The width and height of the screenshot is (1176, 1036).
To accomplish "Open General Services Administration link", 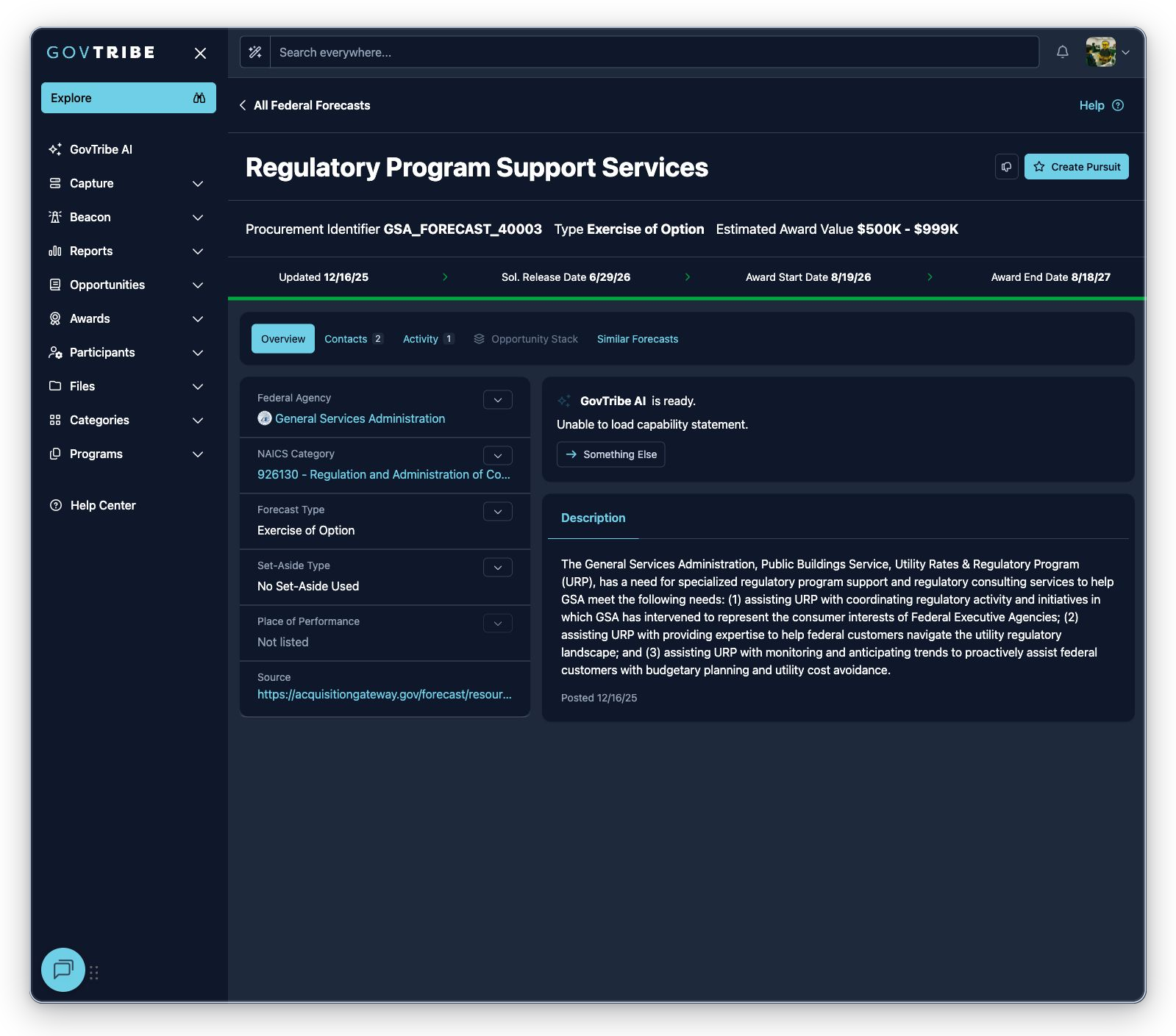I will pos(360,418).
